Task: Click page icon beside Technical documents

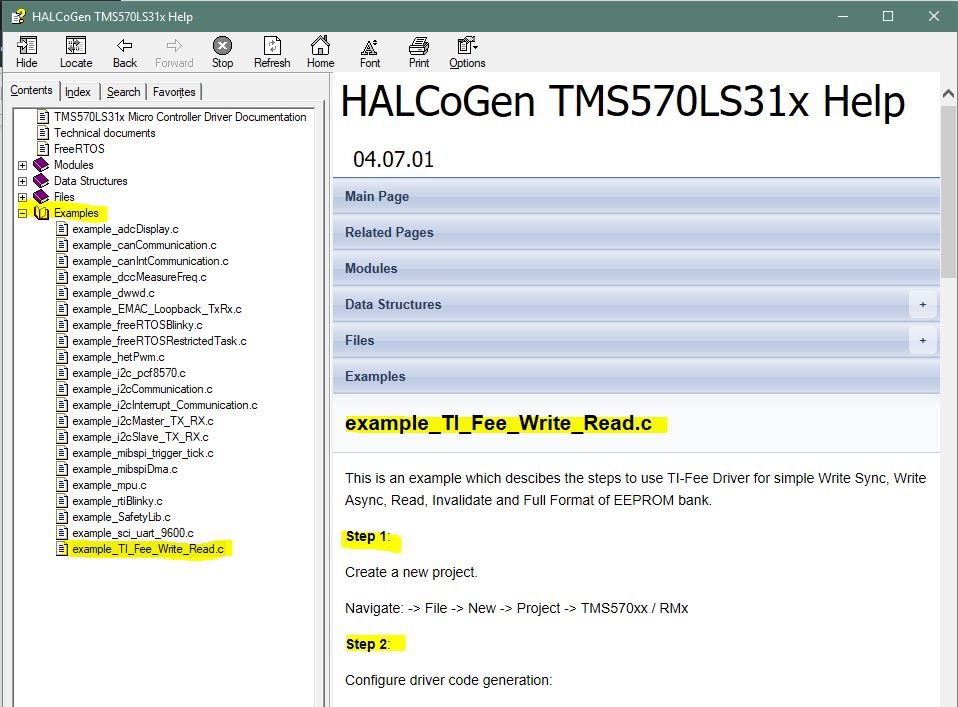Action: coord(43,133)
